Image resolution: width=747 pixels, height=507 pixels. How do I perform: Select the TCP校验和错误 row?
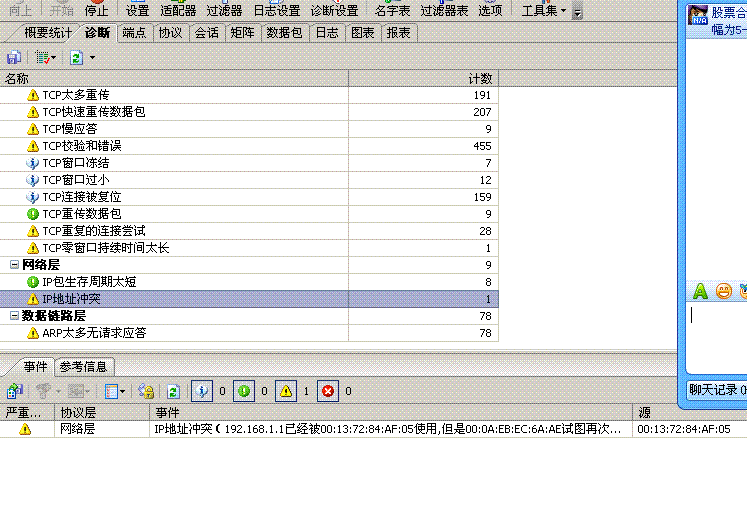(249, 146)
